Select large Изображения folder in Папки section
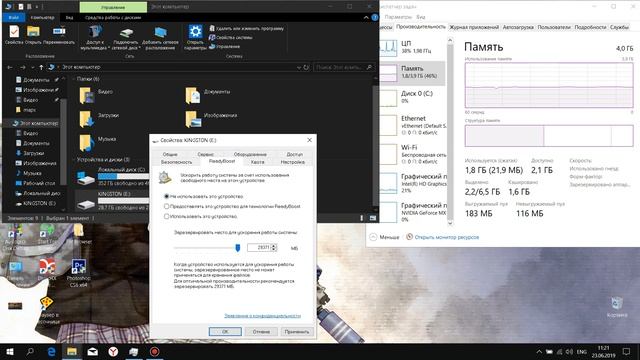 (x=211, y=118)
